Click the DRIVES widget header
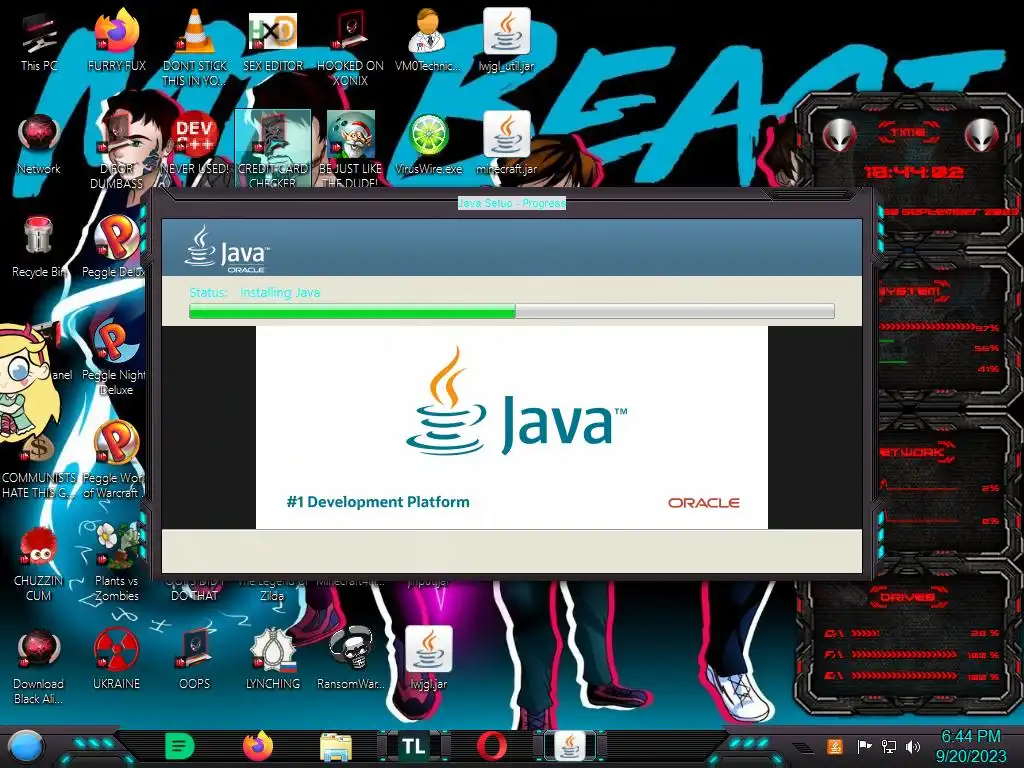 906,597
